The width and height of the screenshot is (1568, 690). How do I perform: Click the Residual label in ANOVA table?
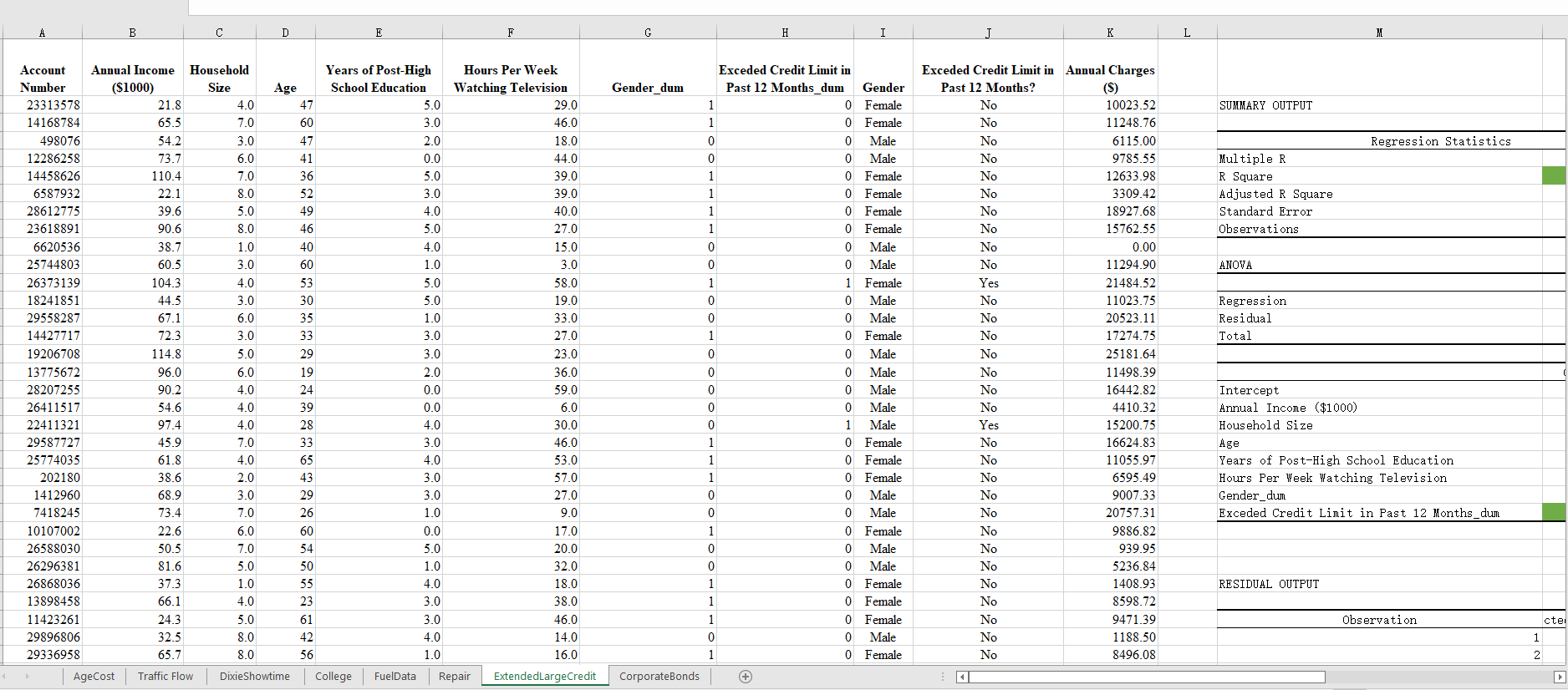(x=1379, y=318)
